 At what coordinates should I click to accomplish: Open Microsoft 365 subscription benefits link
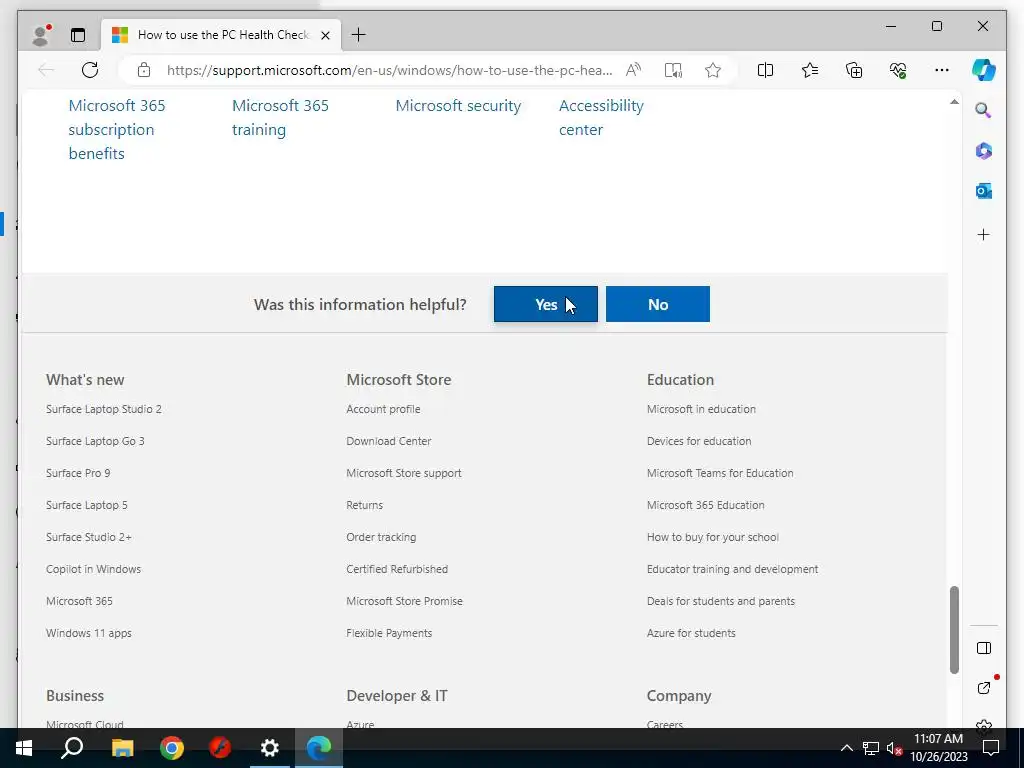point(117,129)
